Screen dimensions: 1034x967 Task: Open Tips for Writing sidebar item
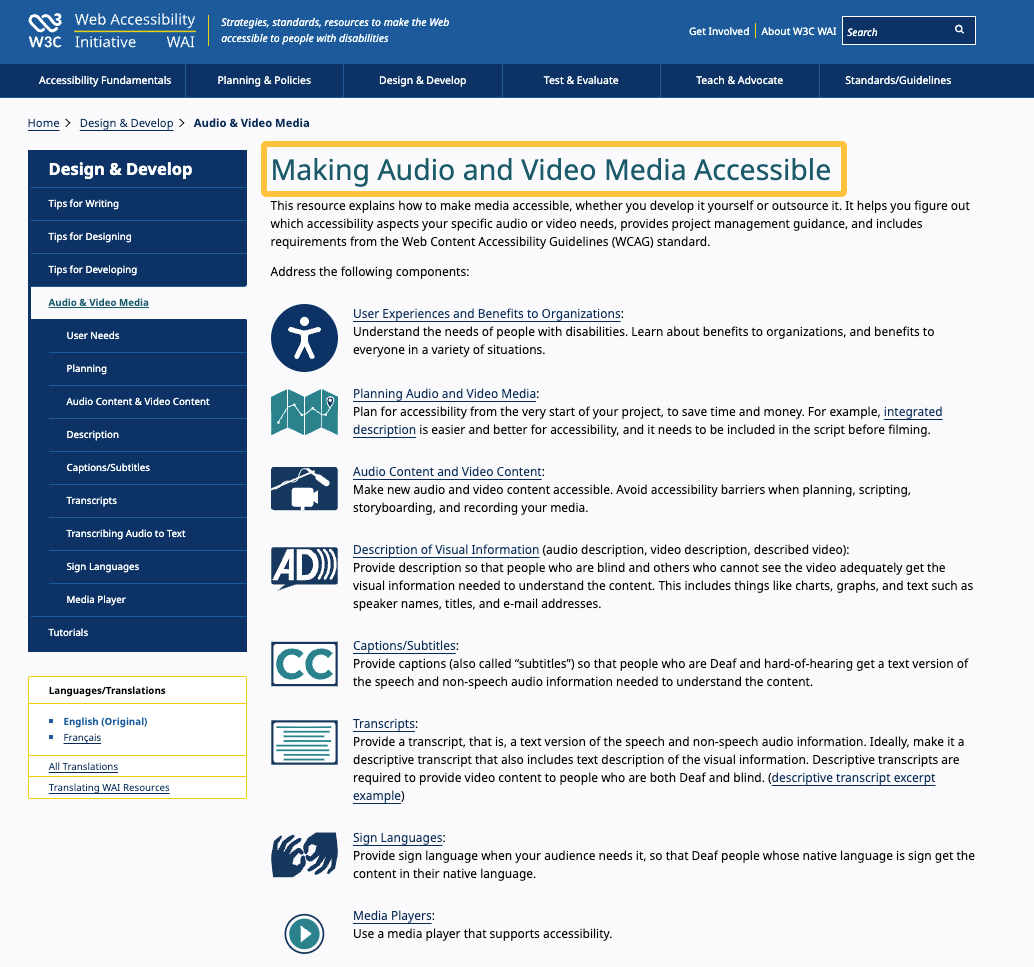point(138,204)
